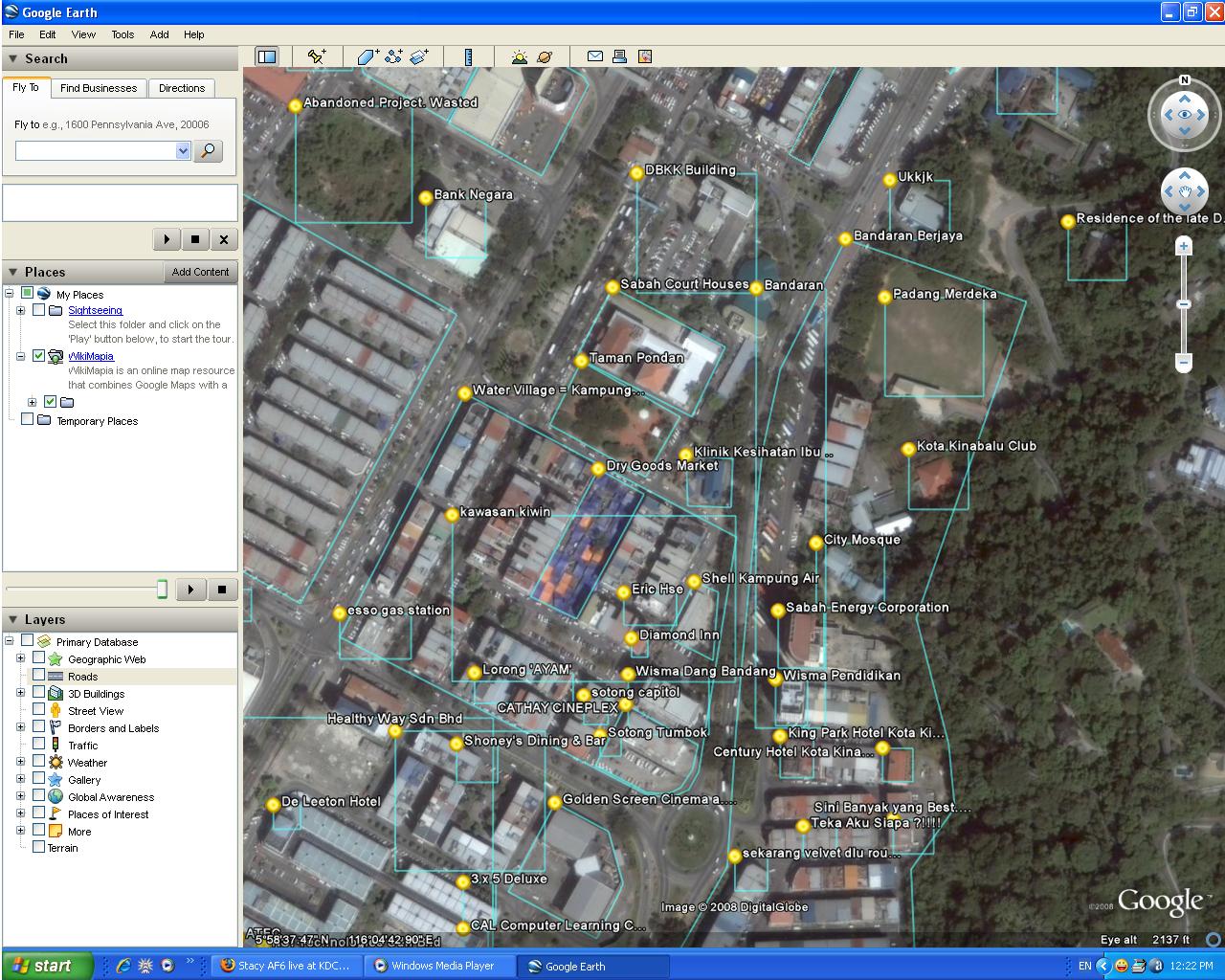Click the tour time slider handle
Viewport: 1225px width, 980px height.
click(162, 590)
